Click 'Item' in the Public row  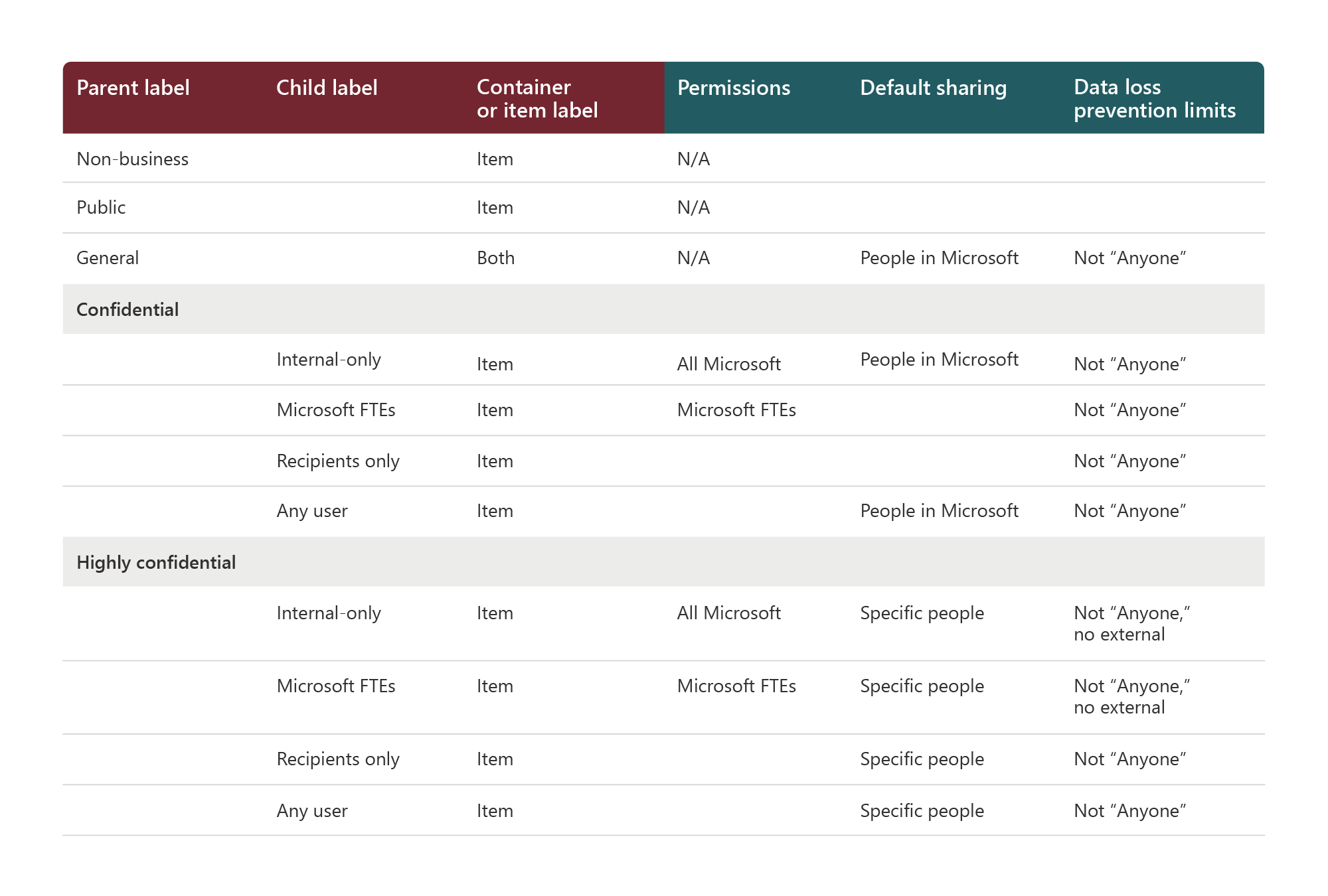495,208
